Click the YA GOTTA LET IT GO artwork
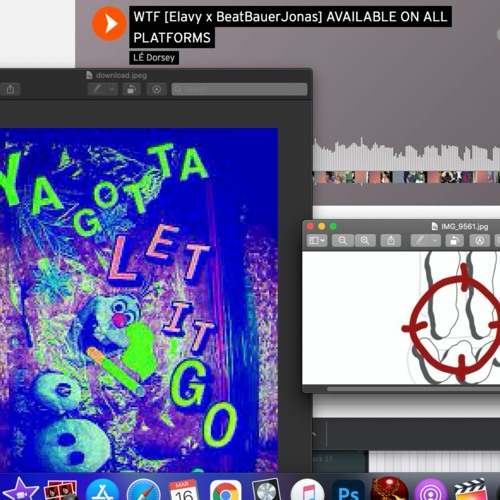Screen dimensions: 500x500 (139, 300)
